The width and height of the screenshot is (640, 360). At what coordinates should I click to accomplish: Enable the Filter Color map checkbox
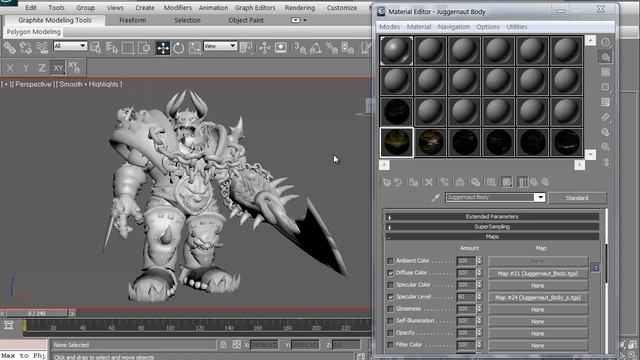[390, 345]
